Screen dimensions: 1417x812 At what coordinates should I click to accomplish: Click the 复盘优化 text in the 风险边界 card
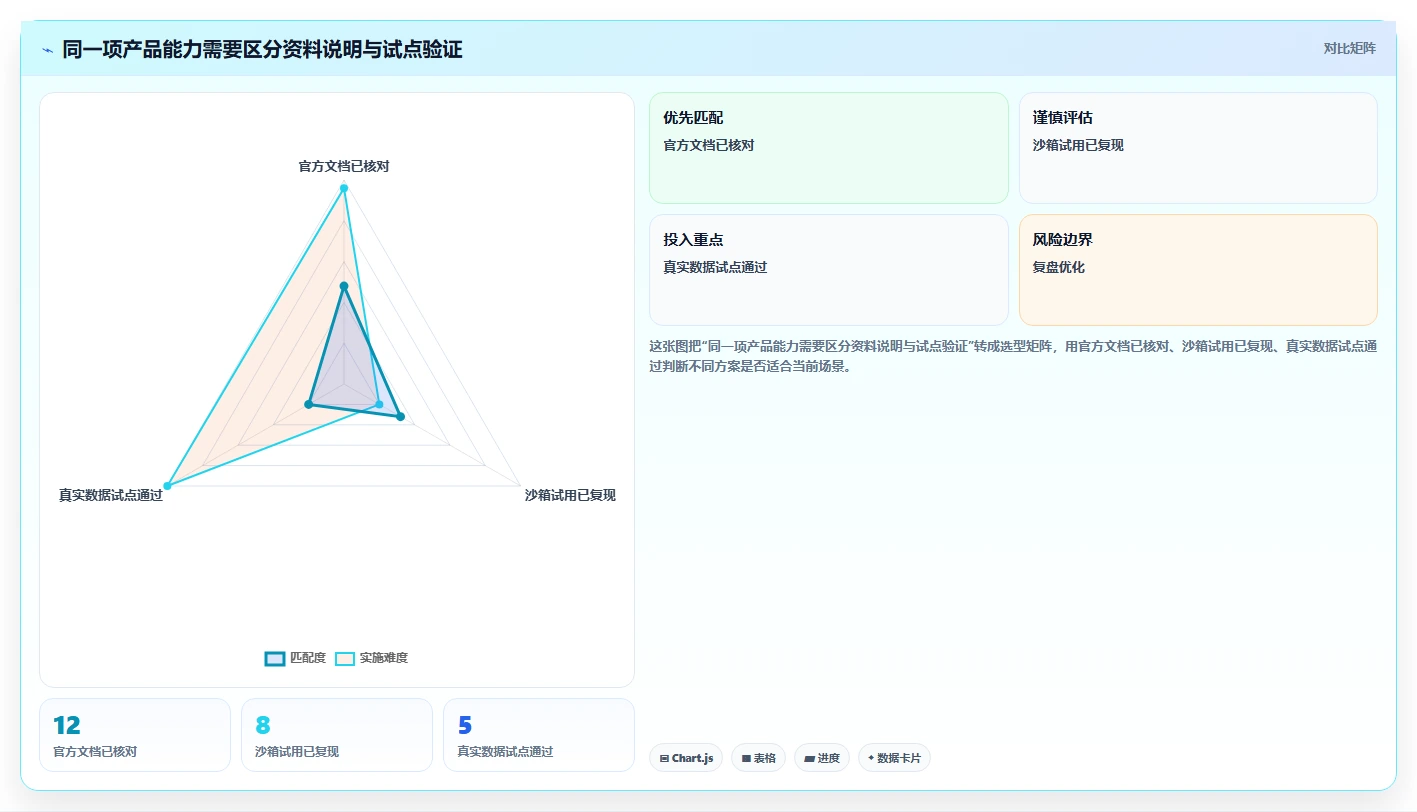(1059, 267)
